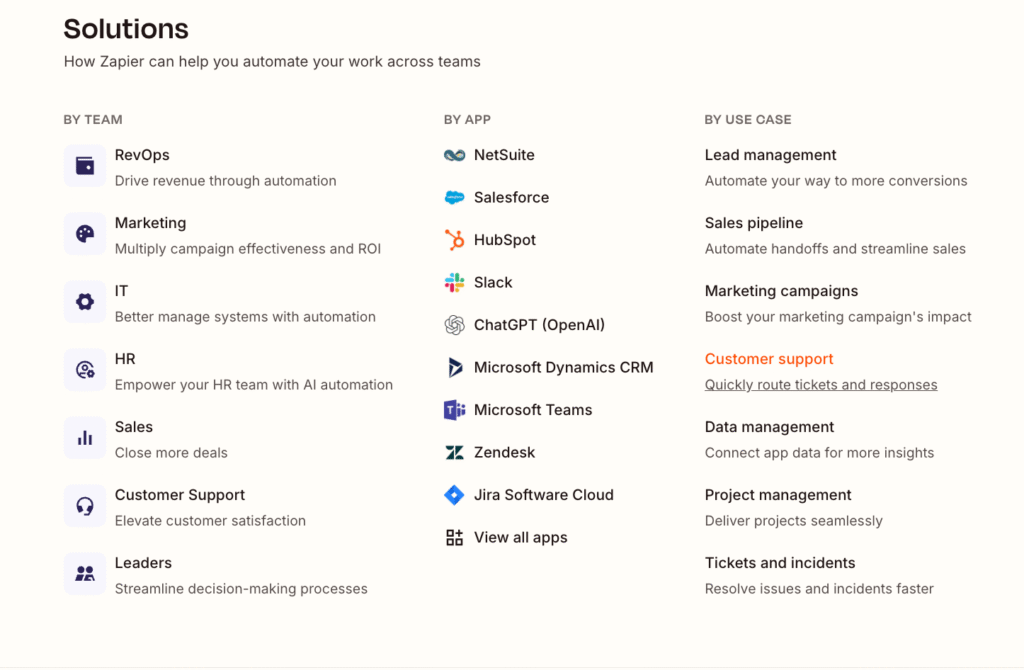
Task: Click the IT gear icon
Action: (x=85, y=302)
